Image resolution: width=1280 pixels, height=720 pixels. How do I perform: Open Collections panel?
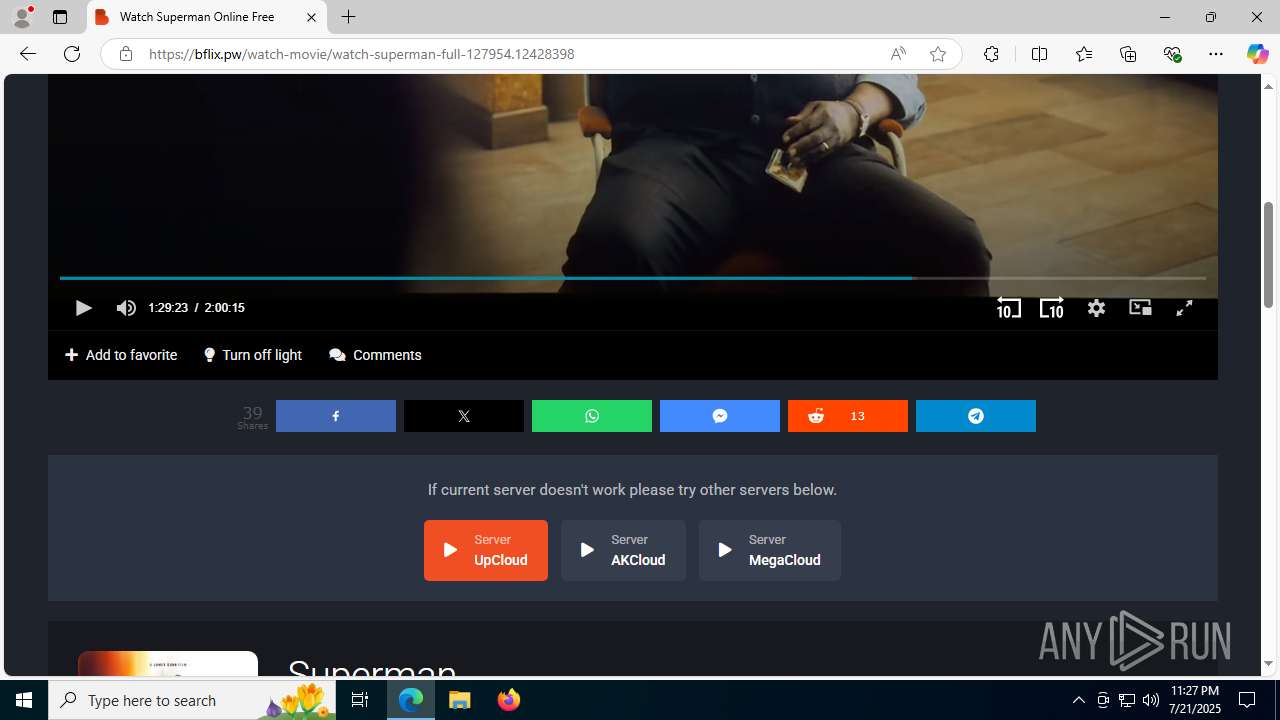click(x=1128, y=54)
